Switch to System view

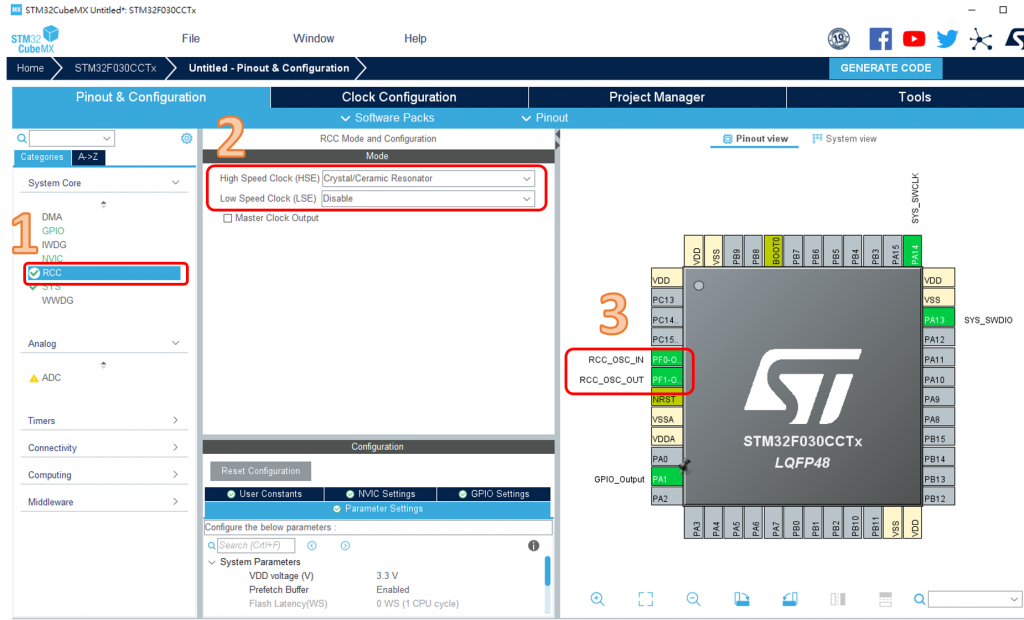[x=844, y=139]
